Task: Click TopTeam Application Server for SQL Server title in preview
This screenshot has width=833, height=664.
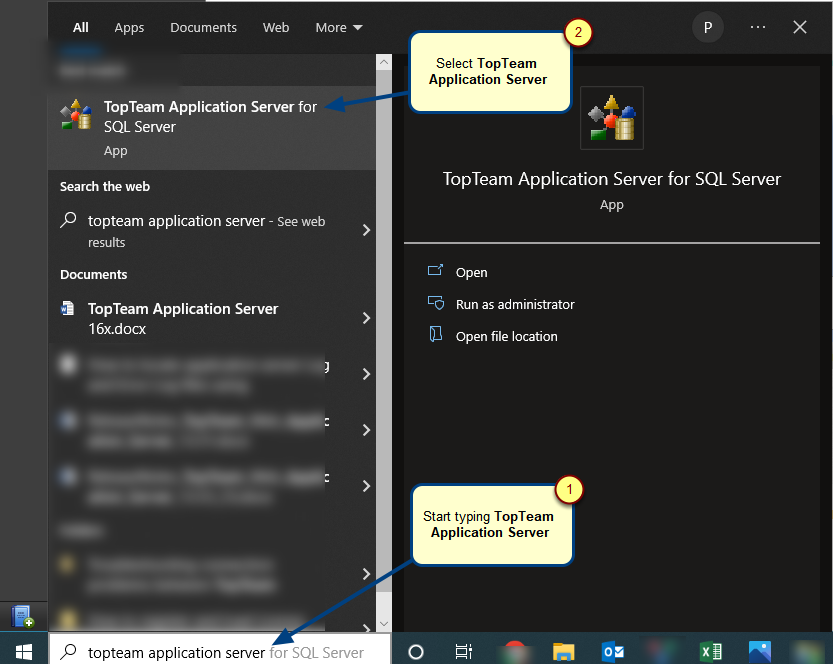Action: point(611,179)
